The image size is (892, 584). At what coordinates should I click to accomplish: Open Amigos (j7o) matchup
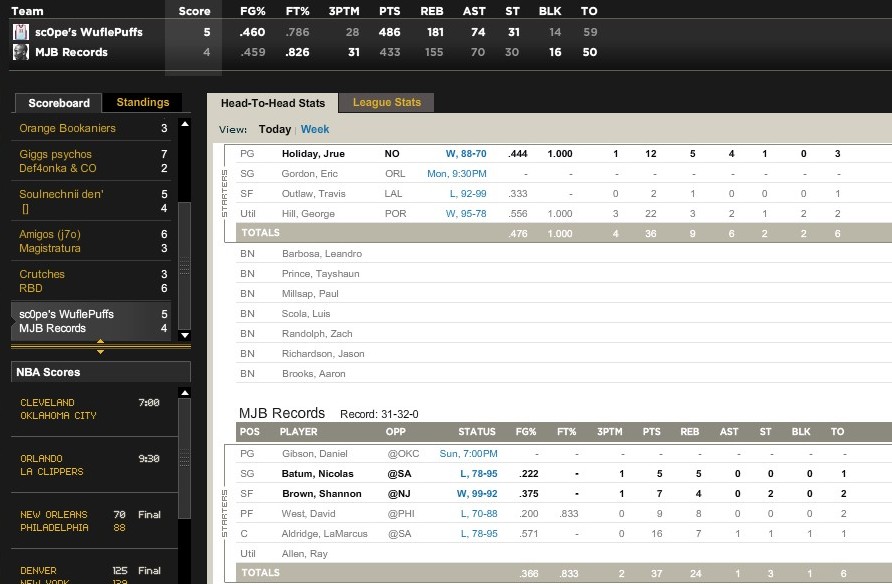[x=50, y=234]
